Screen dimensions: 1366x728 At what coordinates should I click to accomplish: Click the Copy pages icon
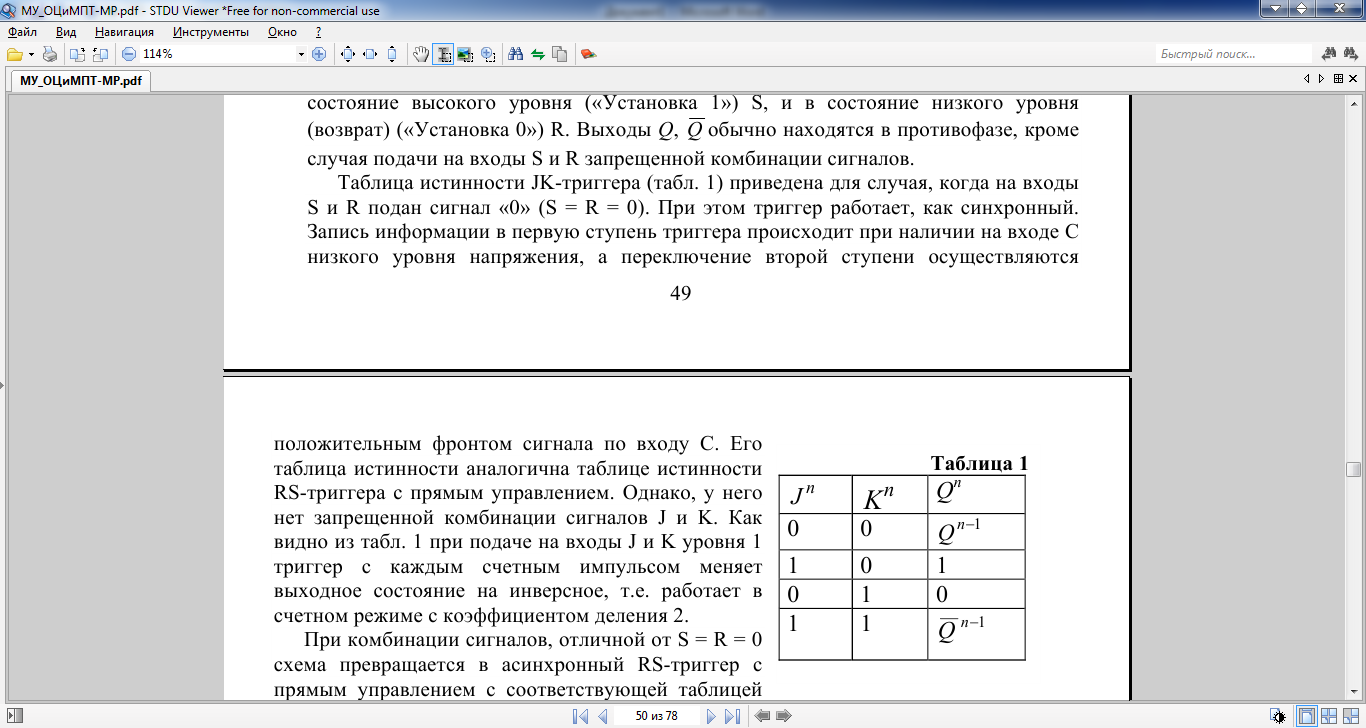(x=559, y=54)
